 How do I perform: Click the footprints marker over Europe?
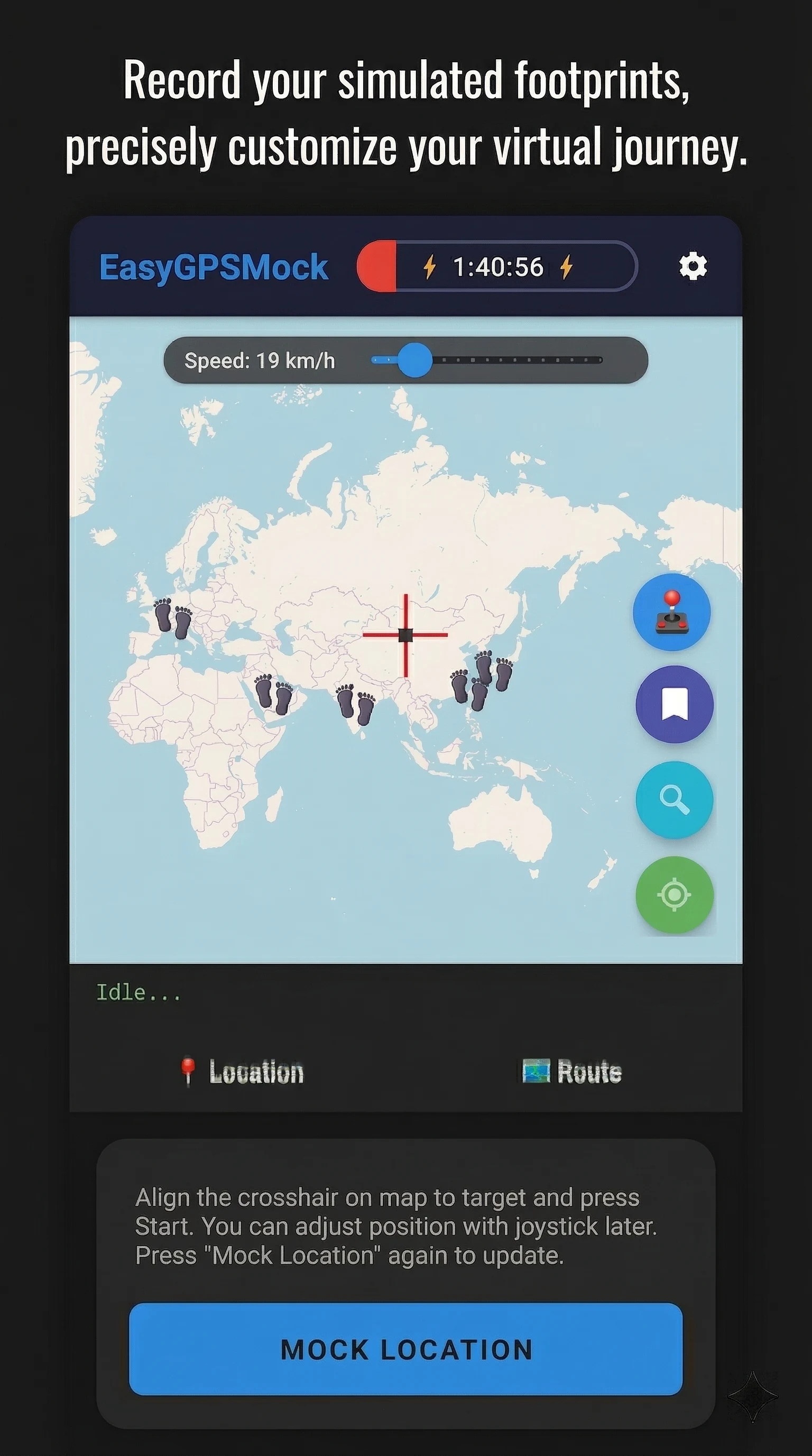173,619
